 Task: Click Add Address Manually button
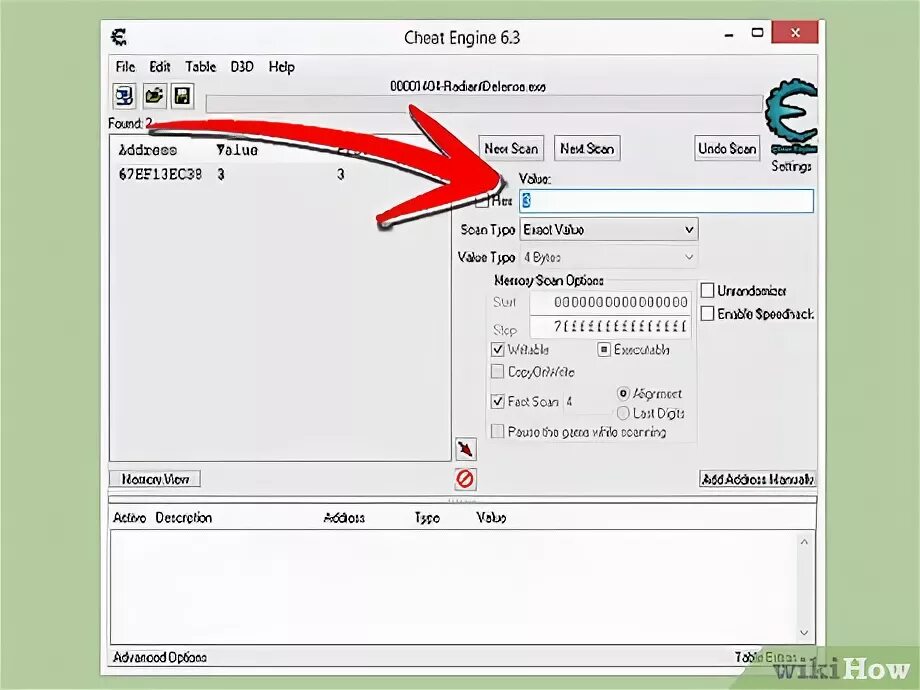757,479
